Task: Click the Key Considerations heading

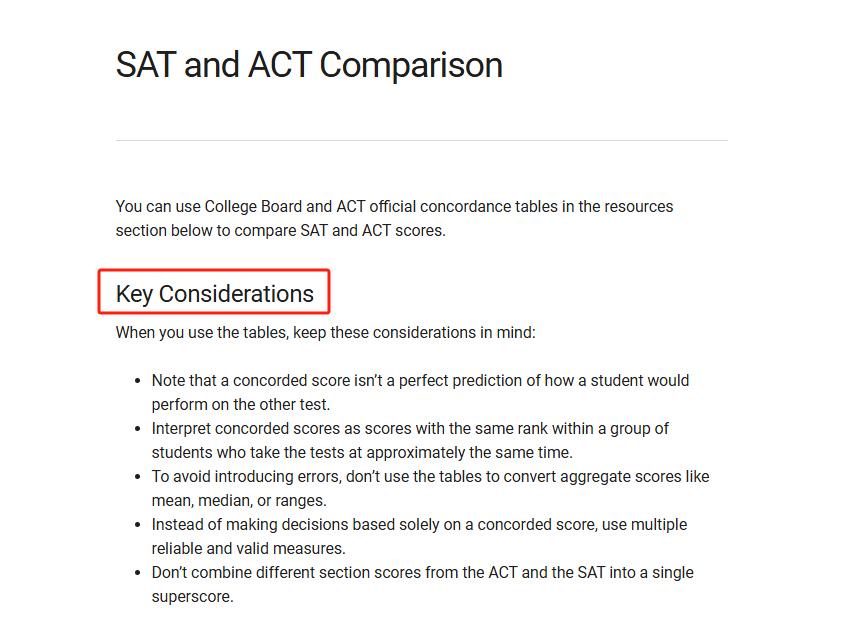Action: click(214, 294)
